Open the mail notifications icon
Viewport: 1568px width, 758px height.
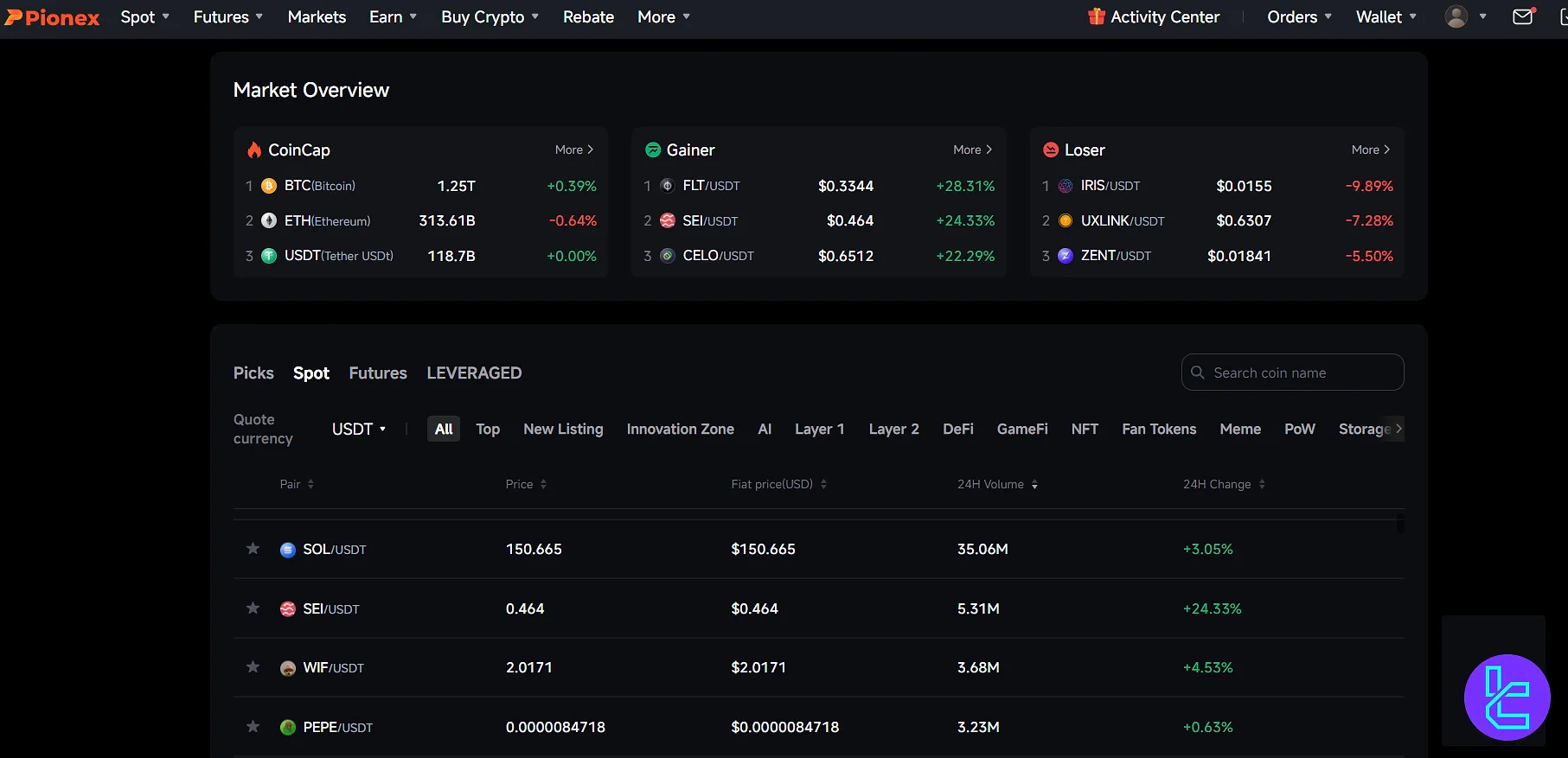[1523, 16]
